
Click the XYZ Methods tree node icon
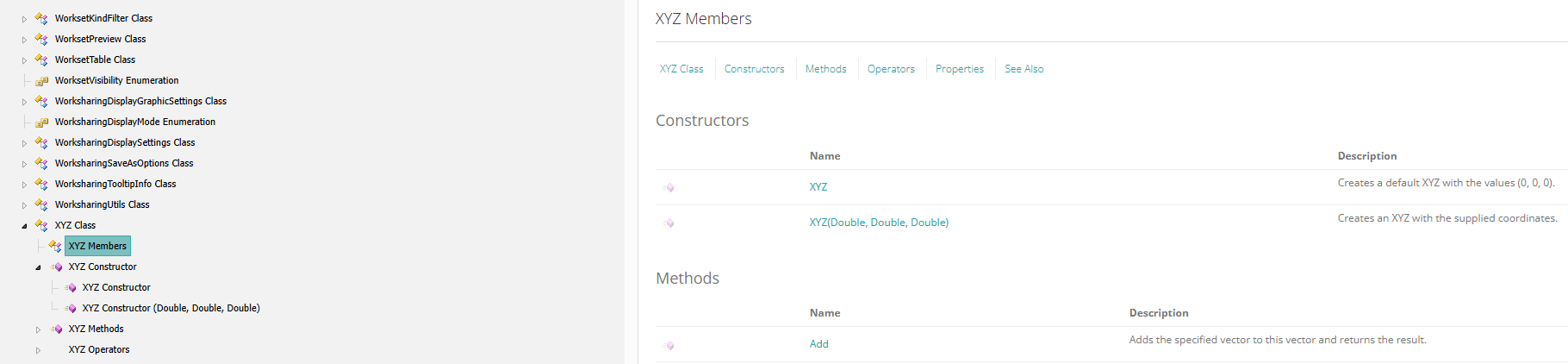coord(57,329)
